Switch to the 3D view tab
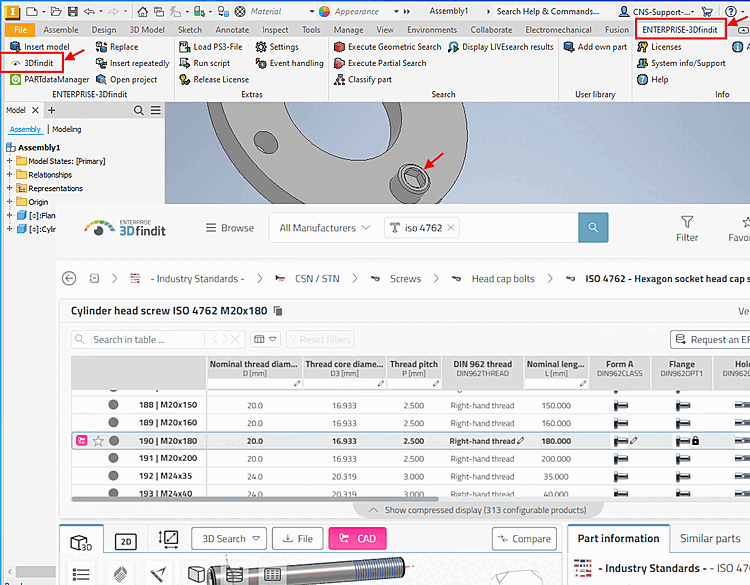The image size is (750, 585). pyautogui.click(x=81, y=542)
